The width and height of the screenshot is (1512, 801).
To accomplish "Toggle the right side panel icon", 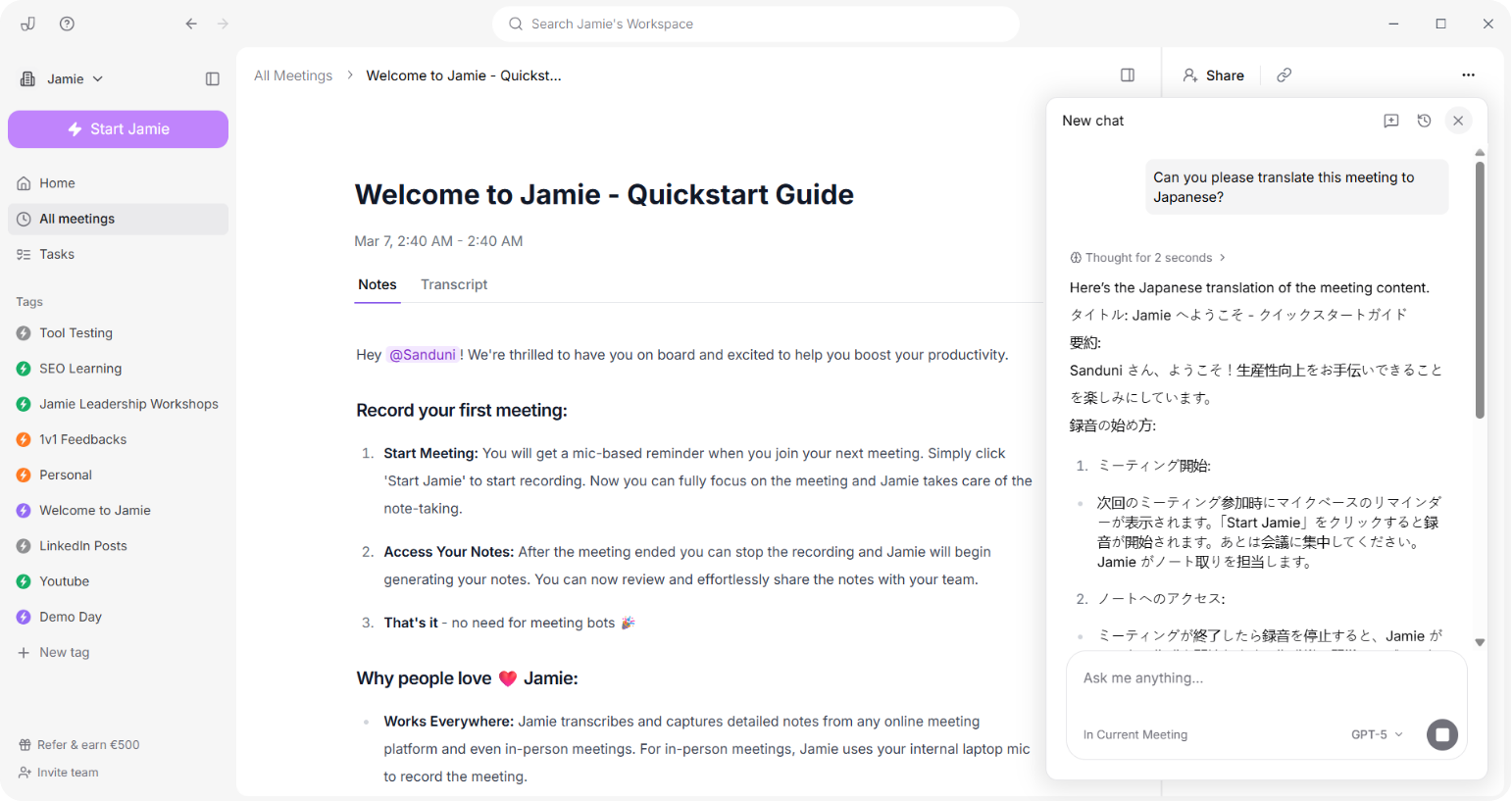I will (x=1128, y=75).
